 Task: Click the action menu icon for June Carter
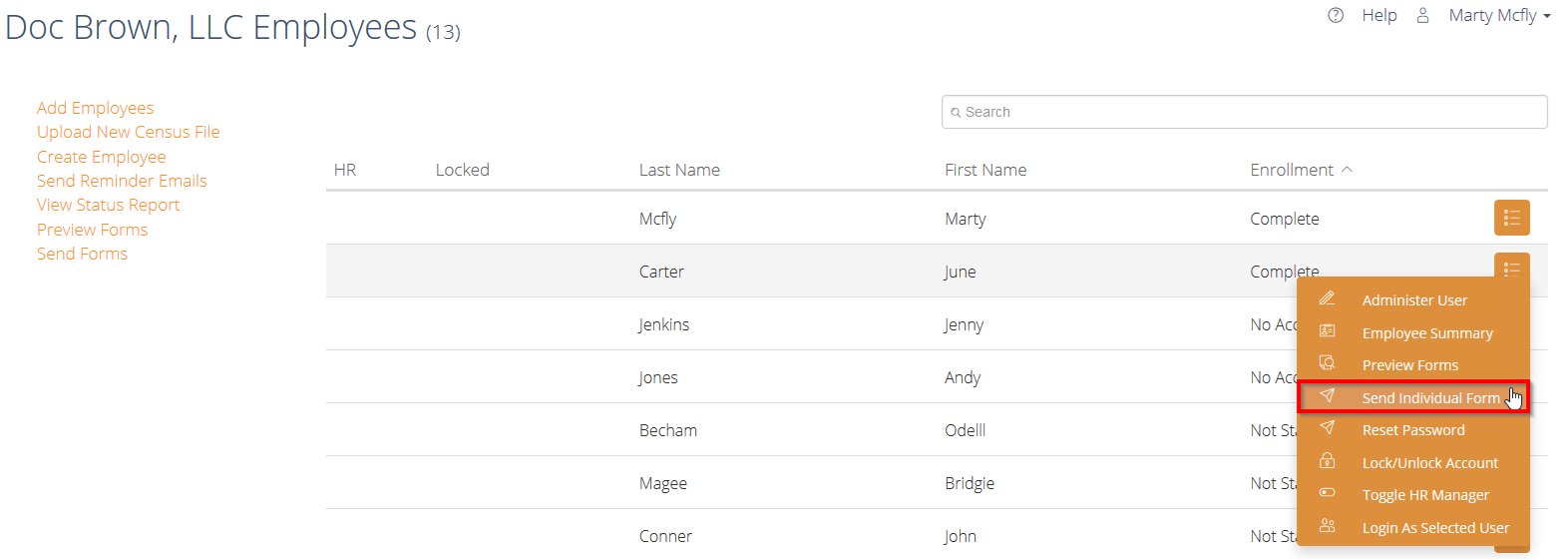(x=1511, y=268)
